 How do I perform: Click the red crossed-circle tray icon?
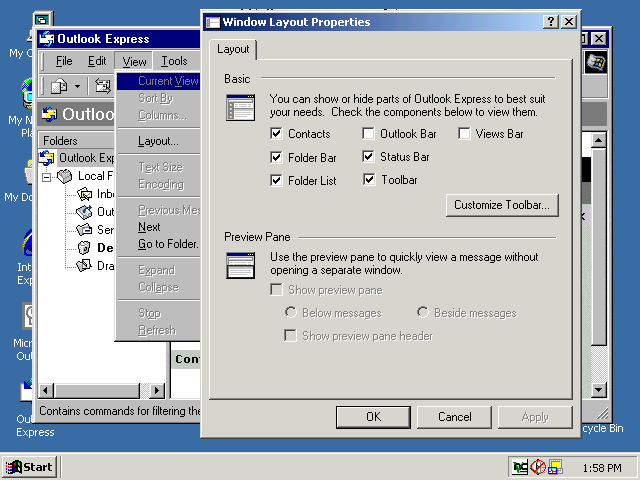coord(538,467)
